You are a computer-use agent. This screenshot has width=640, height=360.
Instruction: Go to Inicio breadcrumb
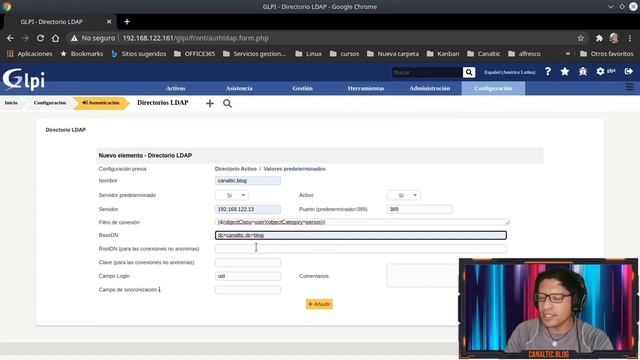pos(11,103)
